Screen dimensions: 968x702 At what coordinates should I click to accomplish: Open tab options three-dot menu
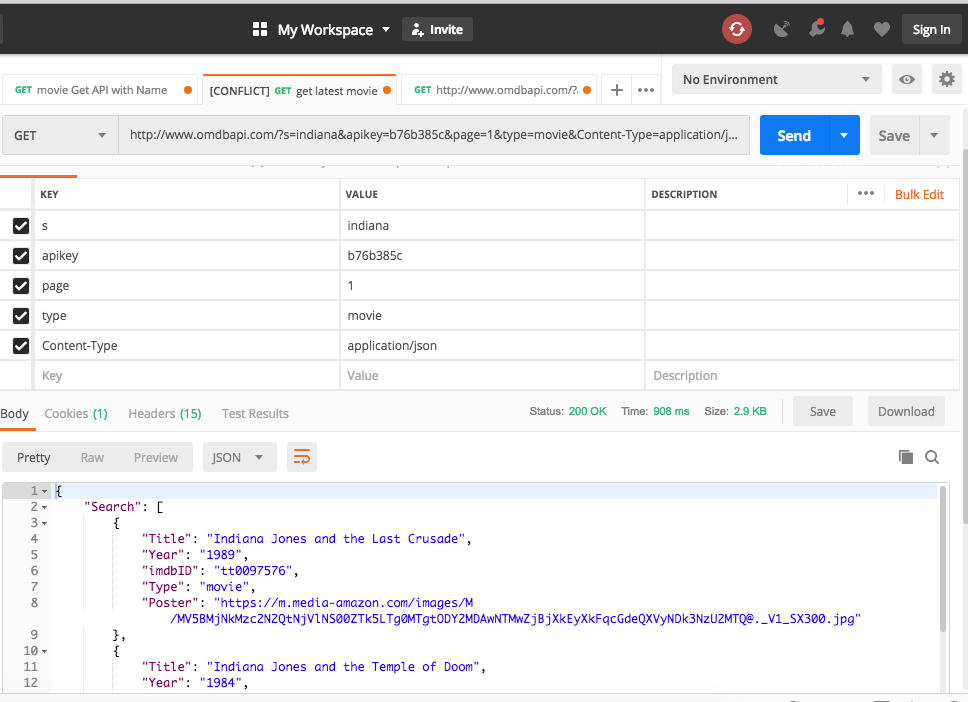[x=646, y=90]
